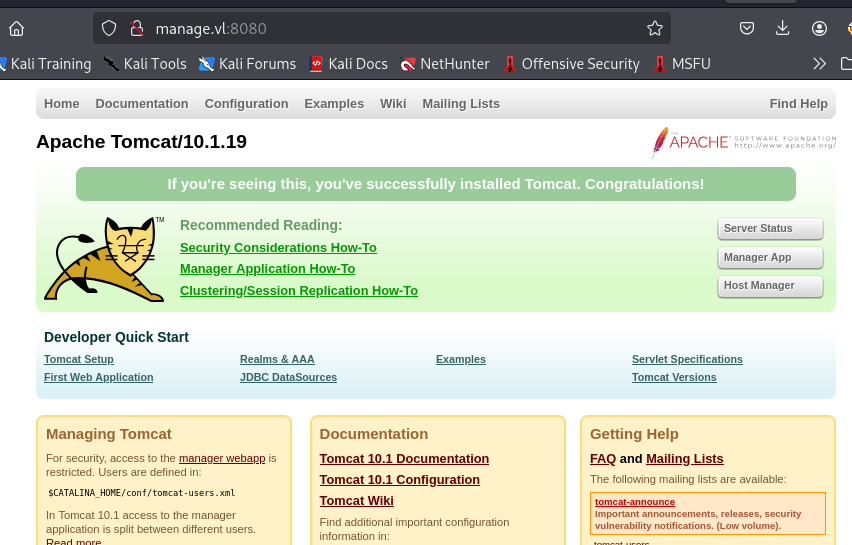Open Security Considerations How-To link
The height and width of the screenshot is (545, 852).
278,248
